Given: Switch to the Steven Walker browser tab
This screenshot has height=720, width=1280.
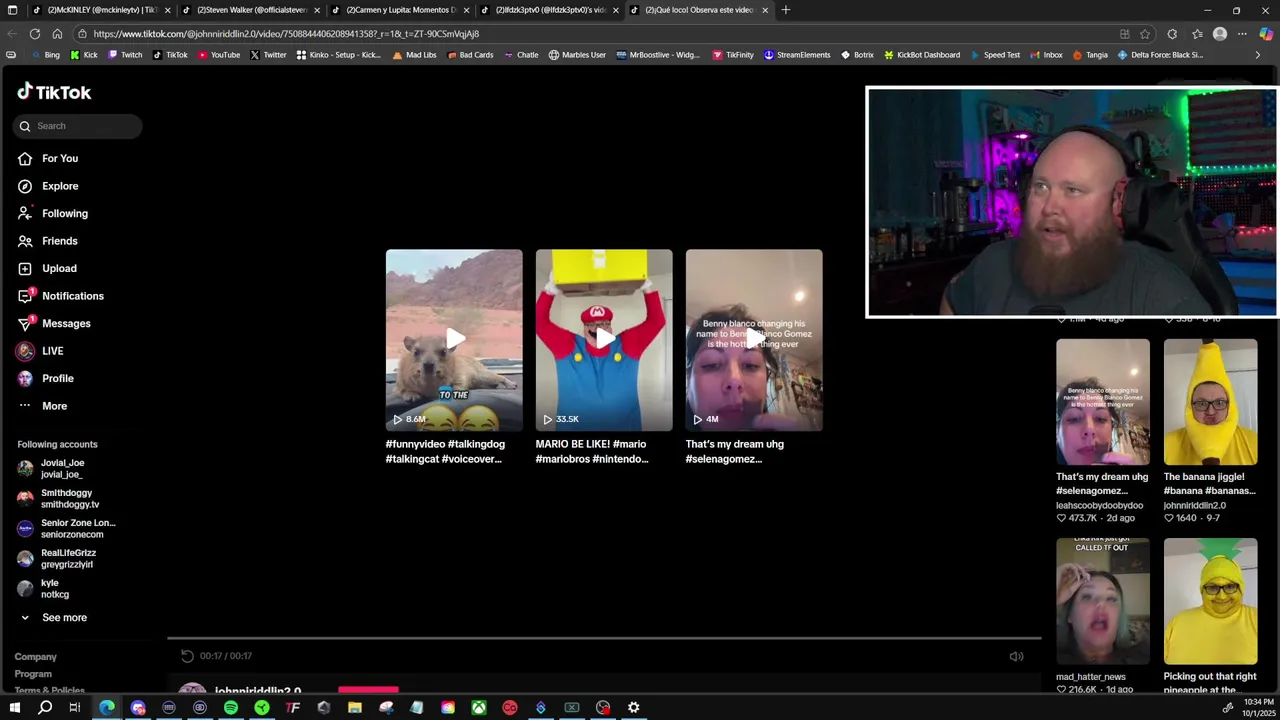Looking at the screenshot, I should pos(250,10).
